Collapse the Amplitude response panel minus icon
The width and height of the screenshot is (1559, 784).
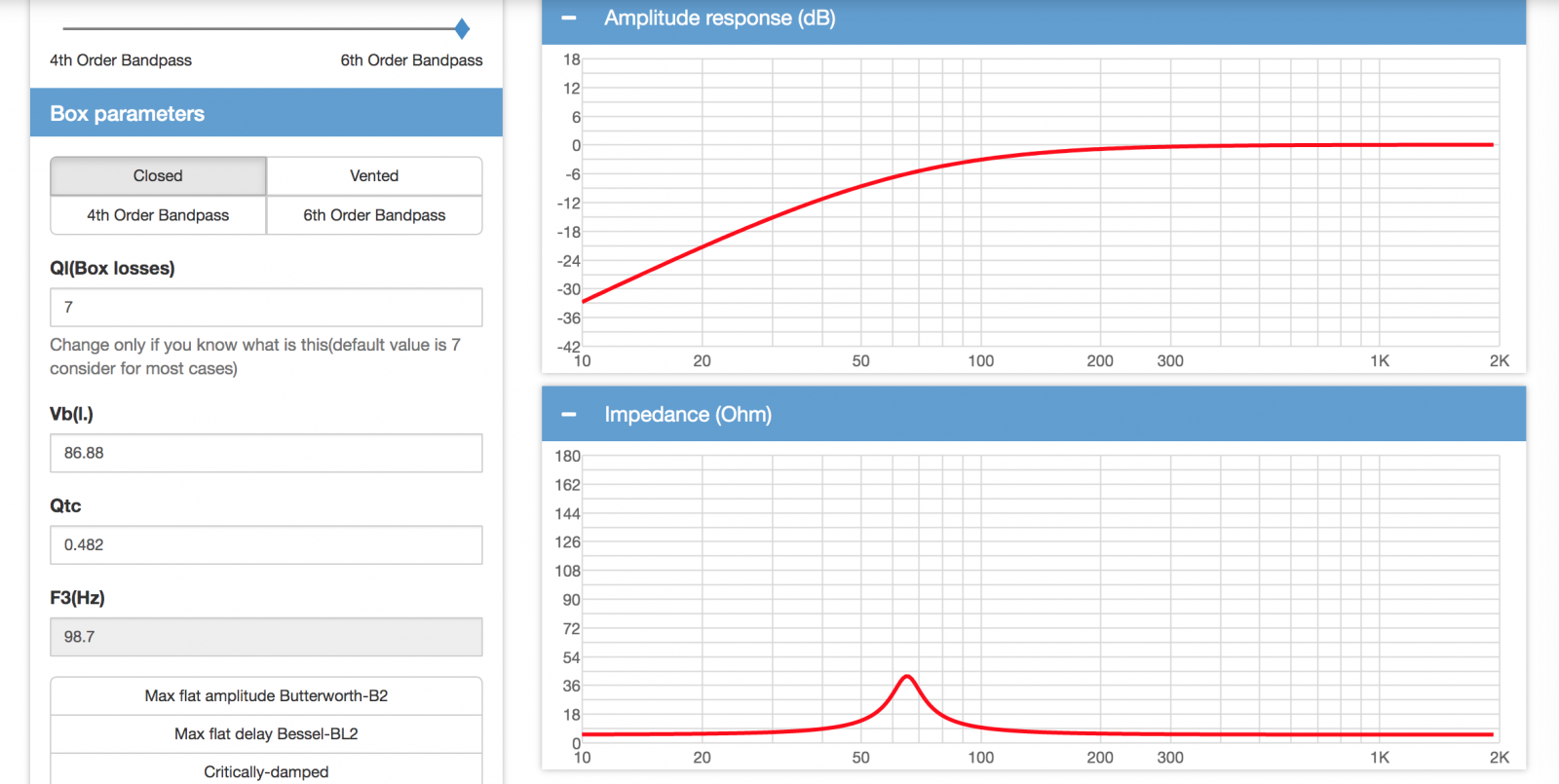569,19
